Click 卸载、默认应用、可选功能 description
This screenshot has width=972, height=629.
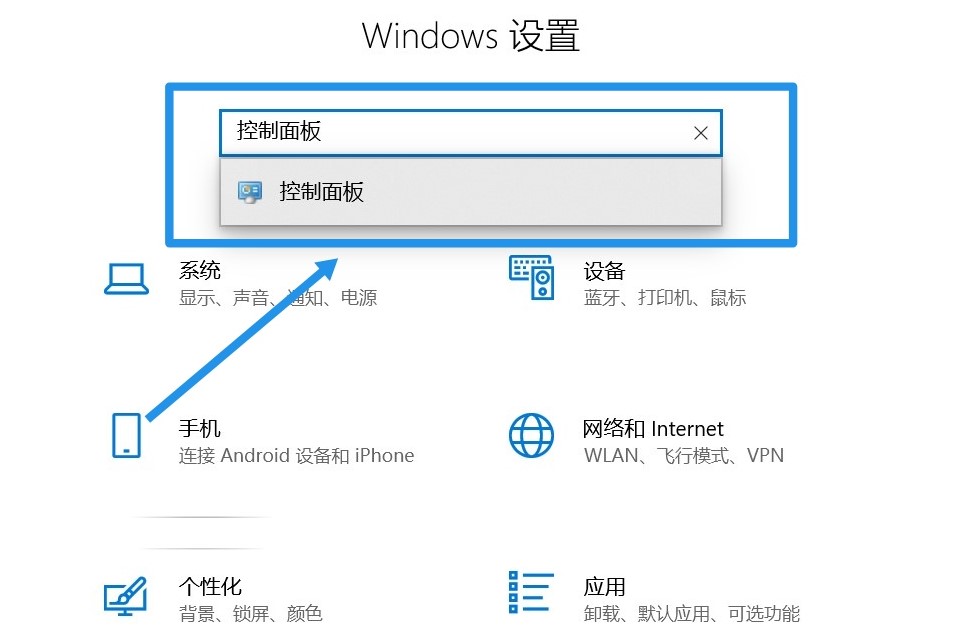tap(692, 614)
